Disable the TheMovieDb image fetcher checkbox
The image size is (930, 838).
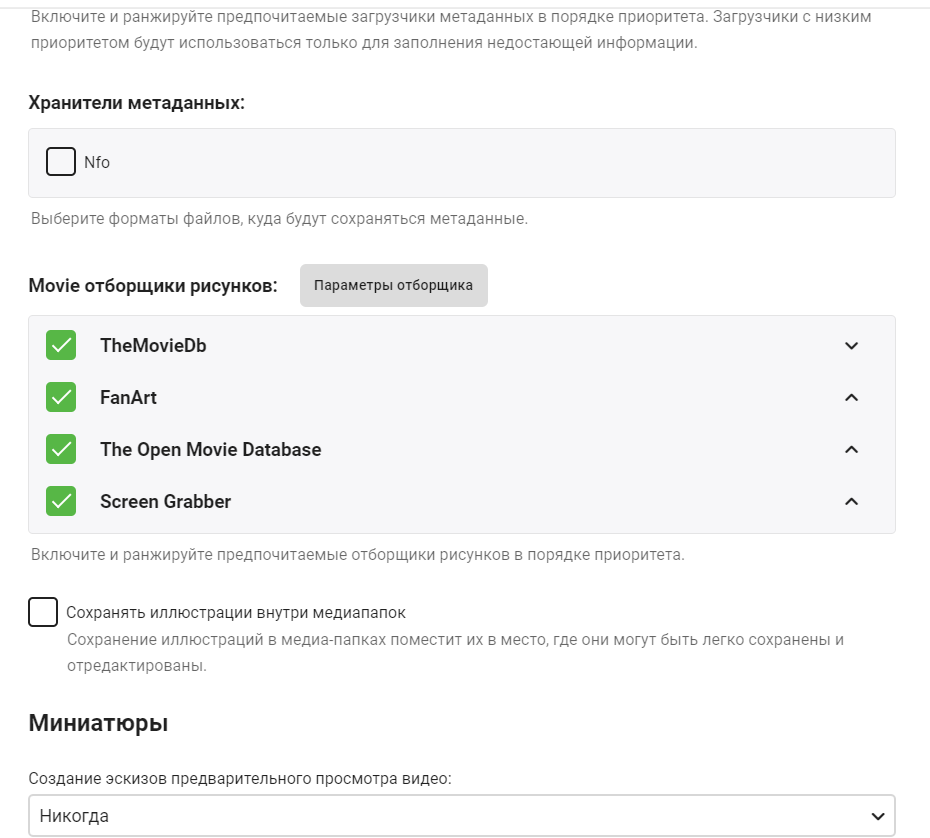coord(61,346)
